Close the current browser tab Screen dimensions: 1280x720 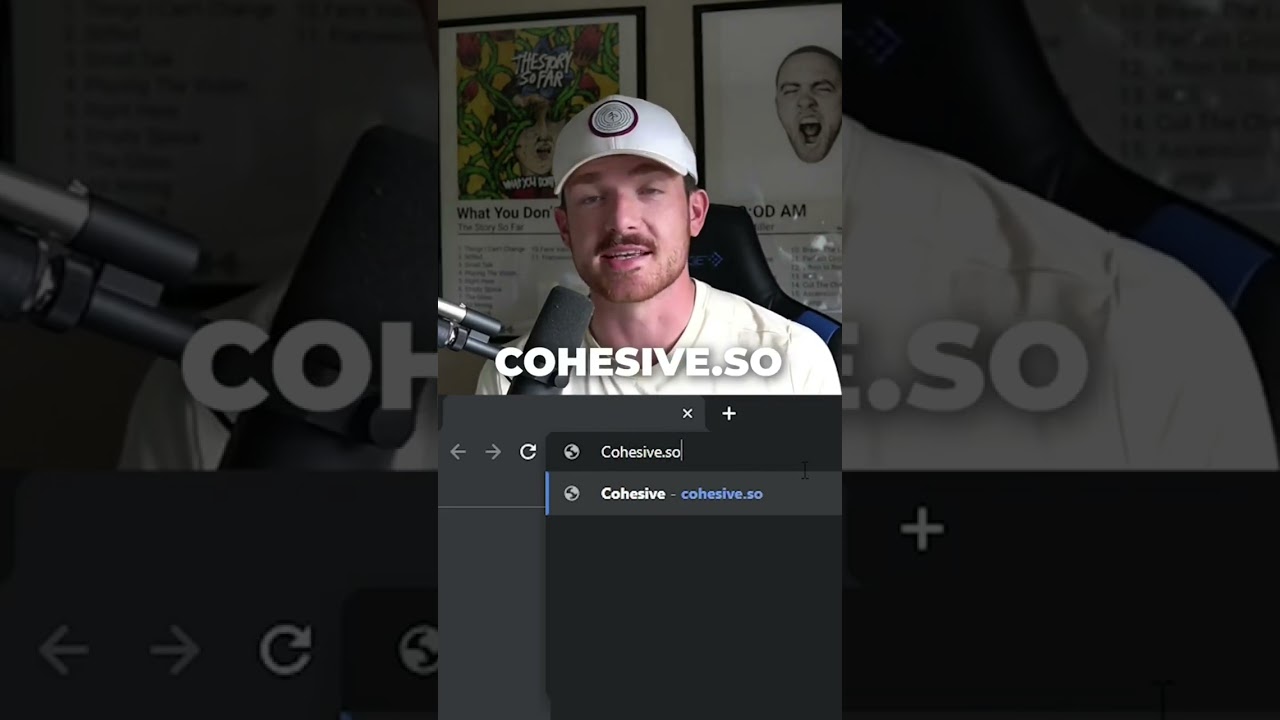[687, 413]
